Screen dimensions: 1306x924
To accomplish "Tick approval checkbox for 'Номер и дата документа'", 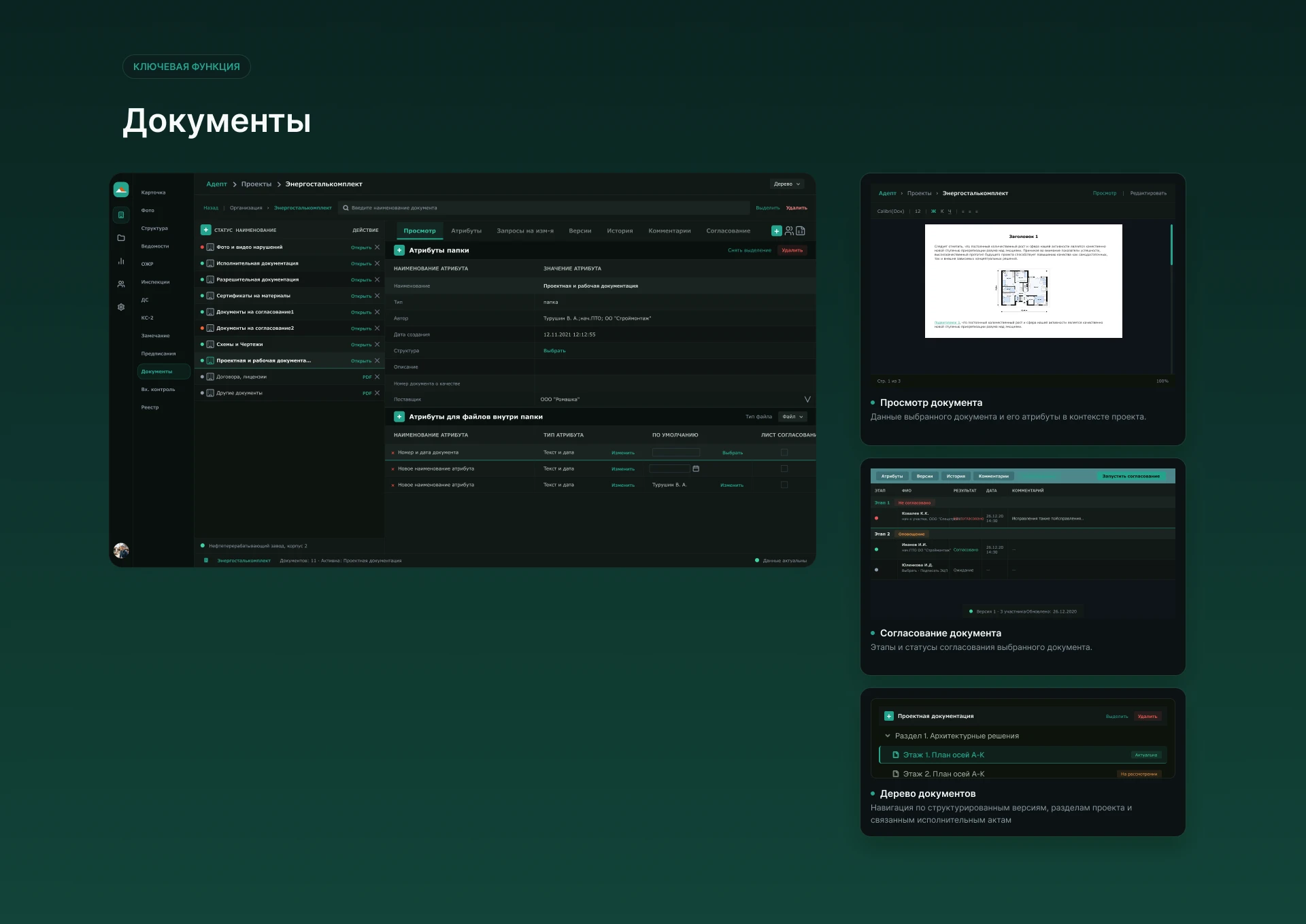I will pos(784,452).
